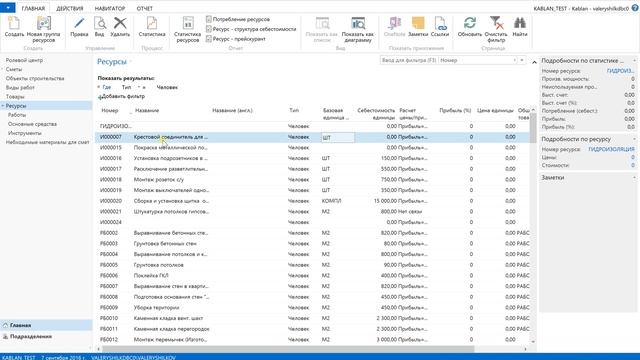This screenshot has height=360, width=640.
Task: Open Товары in navigation pane
Action: click(x=15, y=97)
